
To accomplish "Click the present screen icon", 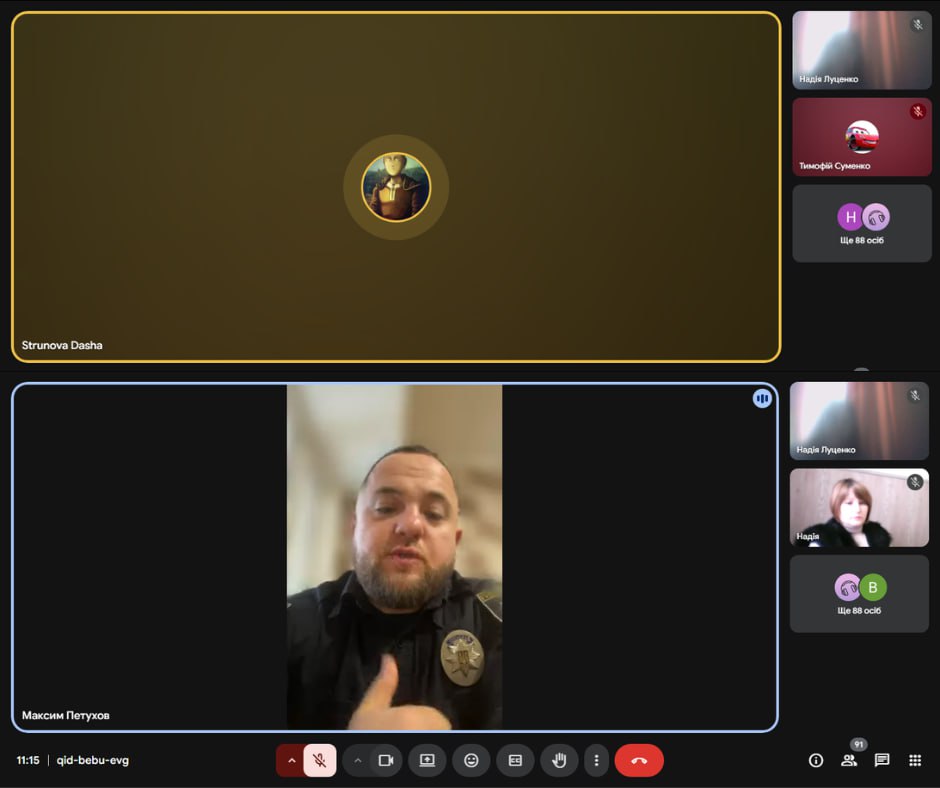I will (x=427, y=760).
